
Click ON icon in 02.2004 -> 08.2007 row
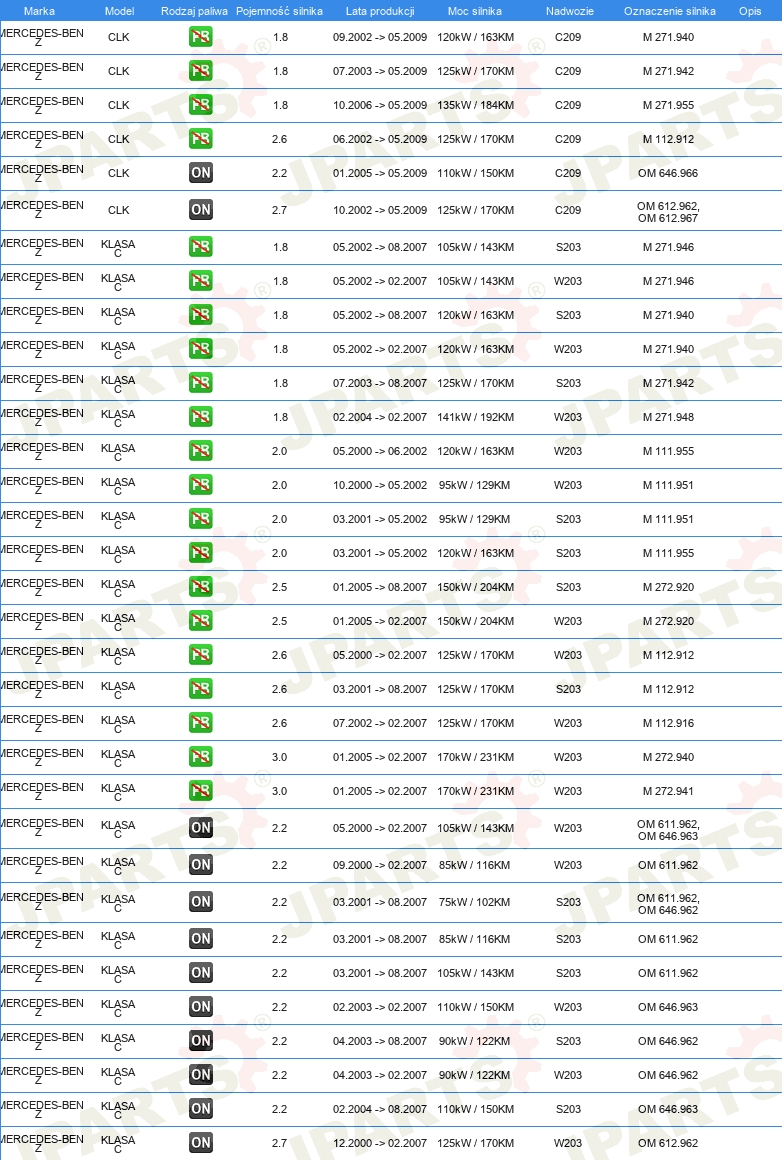coord(200,1110)
